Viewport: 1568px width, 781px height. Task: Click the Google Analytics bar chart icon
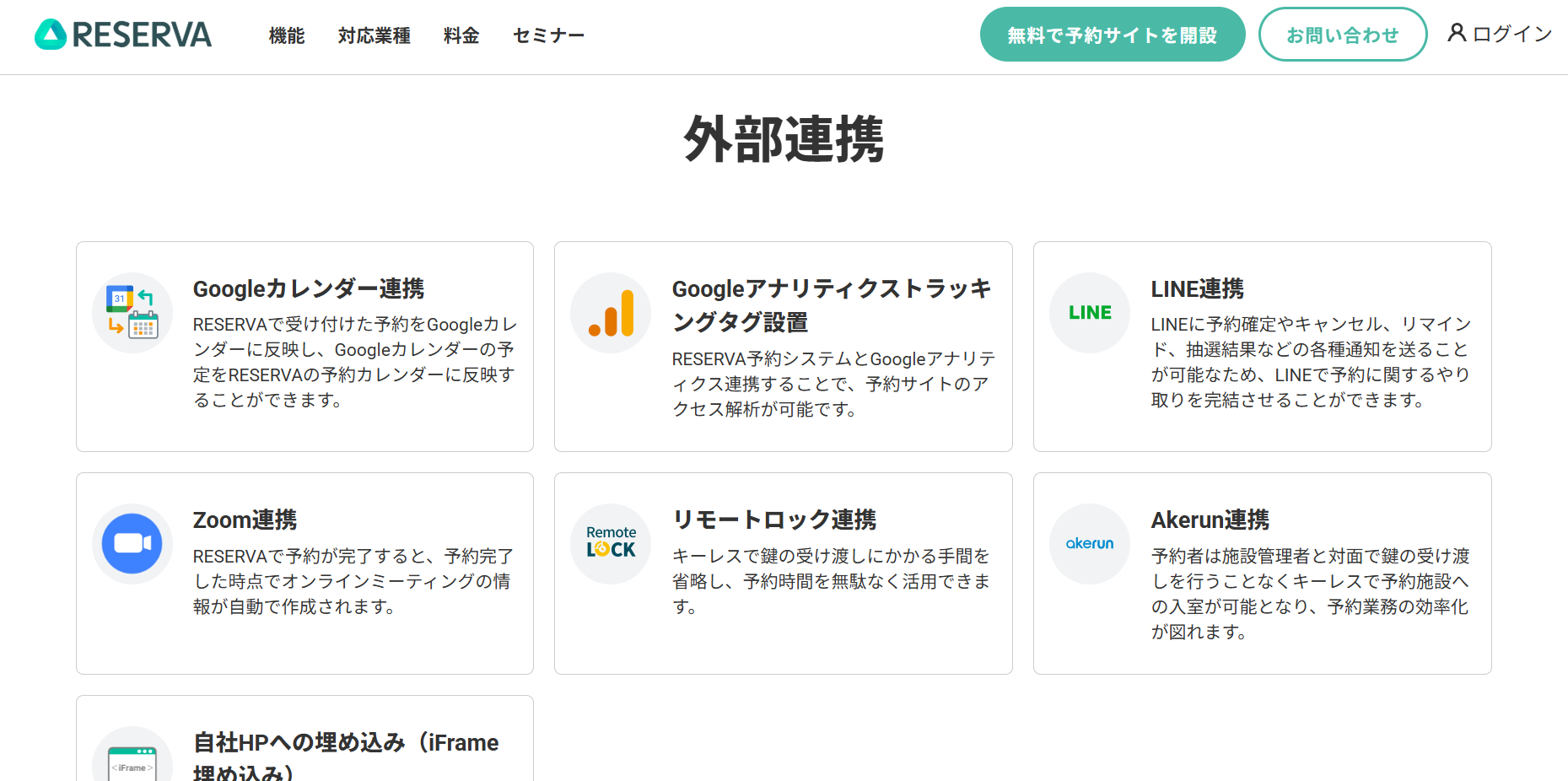pyautogui.click(x=611, y=312)
